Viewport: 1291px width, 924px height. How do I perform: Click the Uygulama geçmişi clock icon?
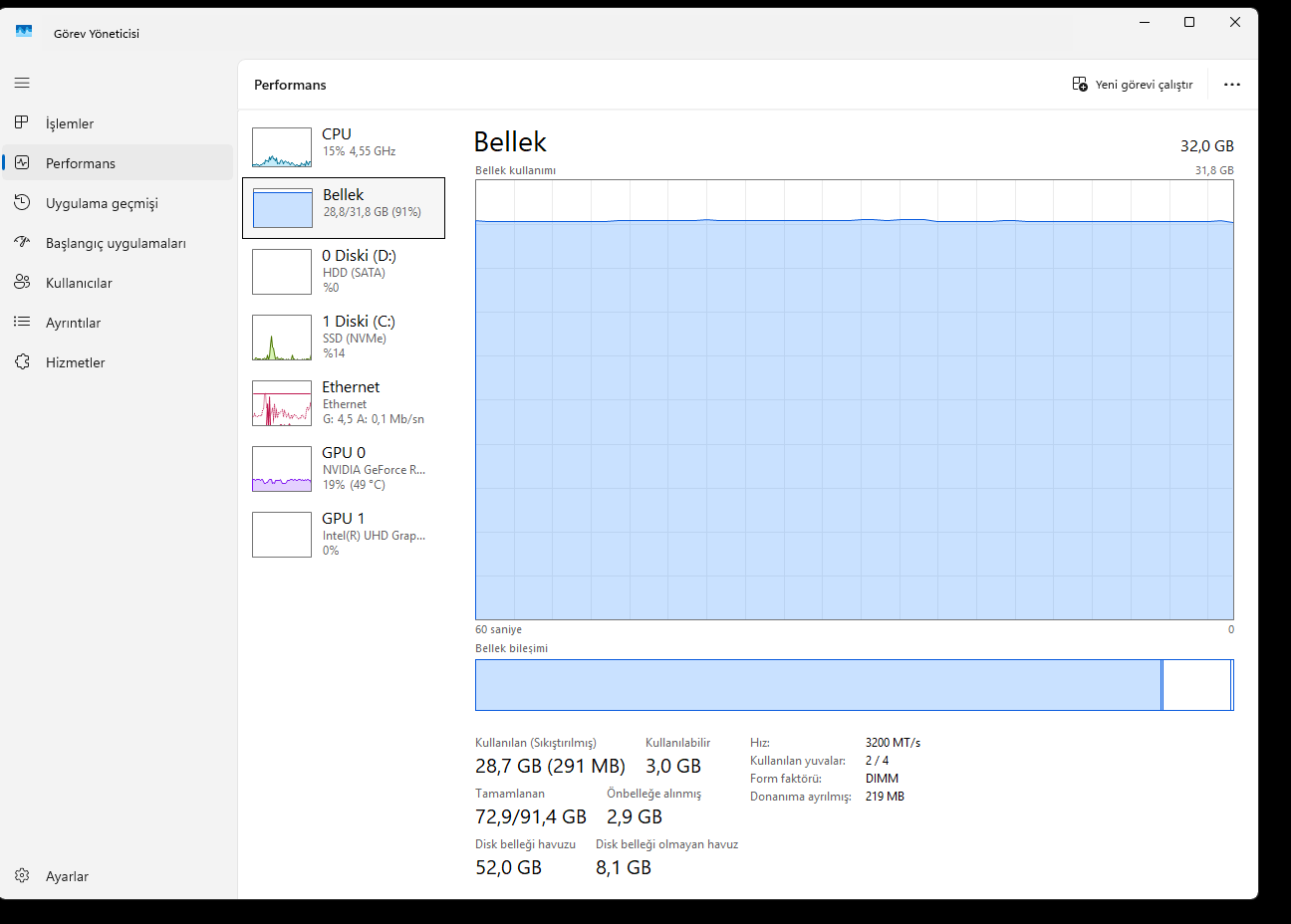[x=22, y=202]
